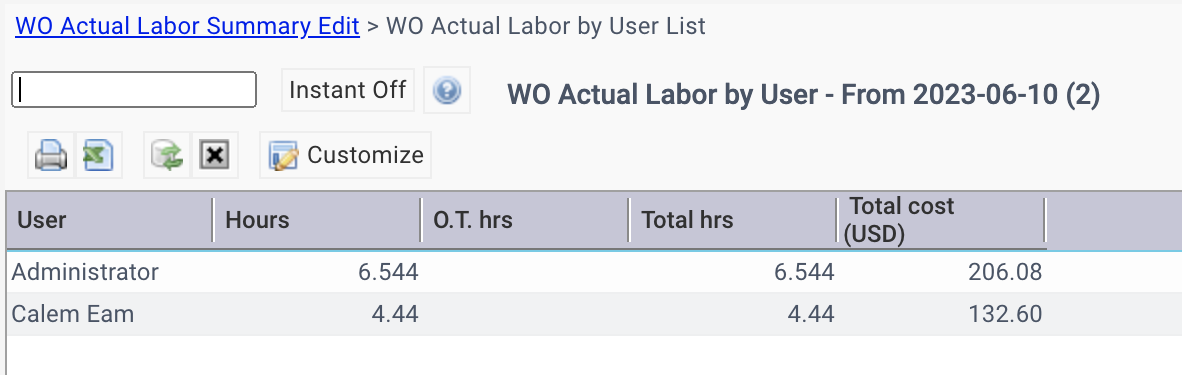The image size is (1182, 375).
Task: Select the Administrator row
Action: pos(594,272)
